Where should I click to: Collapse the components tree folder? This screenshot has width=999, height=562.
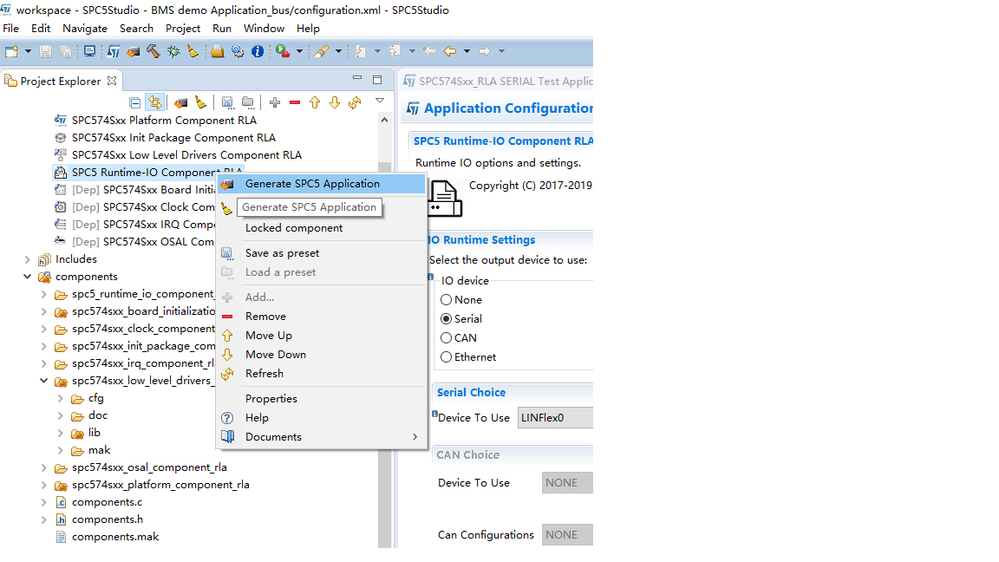27,277
